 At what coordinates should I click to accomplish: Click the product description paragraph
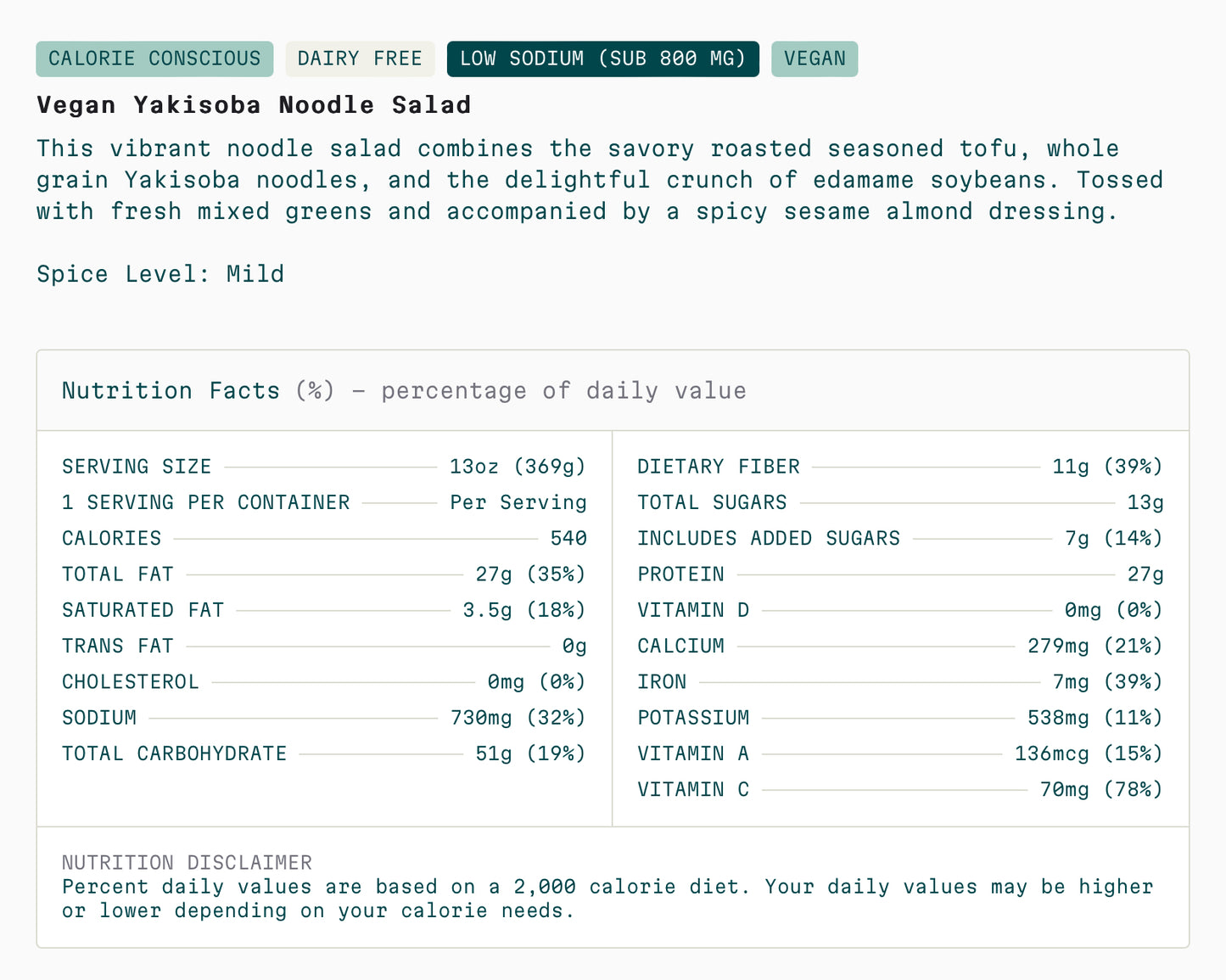(x=600, y=180)
